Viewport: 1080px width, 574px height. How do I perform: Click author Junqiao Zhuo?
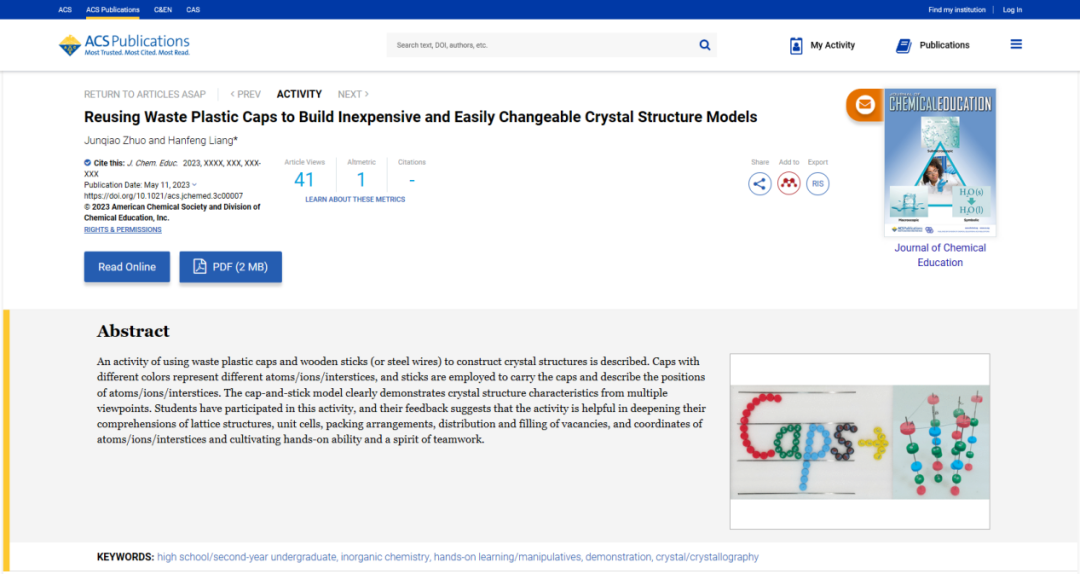115,141
